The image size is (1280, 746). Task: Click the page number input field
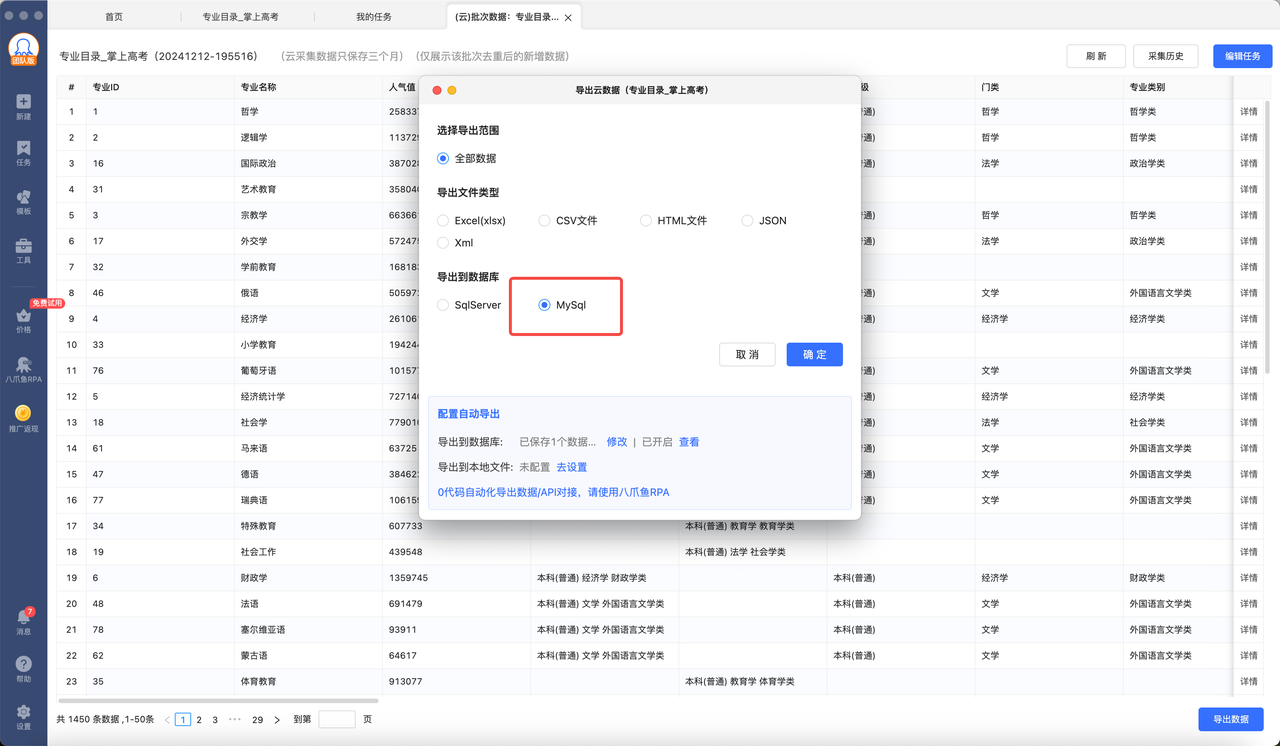[x=336, y=720]
